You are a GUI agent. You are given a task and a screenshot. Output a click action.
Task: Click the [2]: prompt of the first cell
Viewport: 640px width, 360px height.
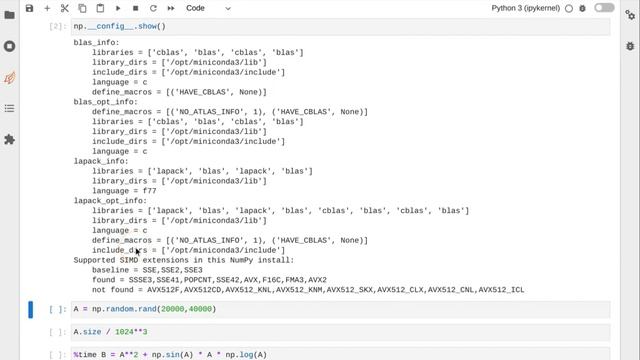click(58, 27)
